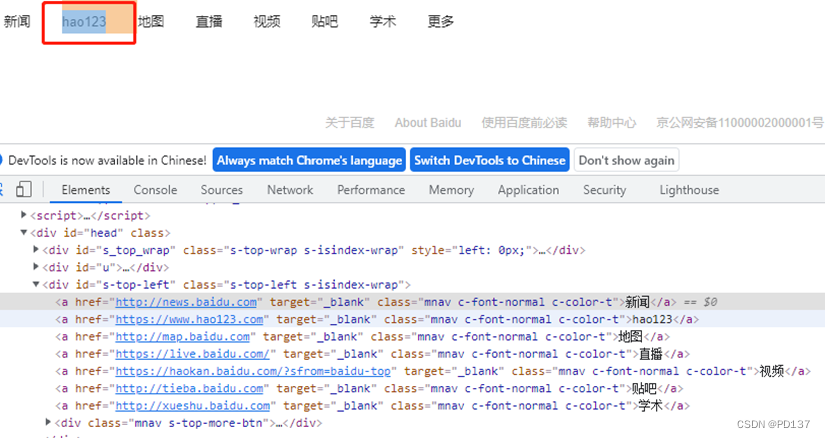Click the http://map.baidu.com href value
Image resolution: width=825 pixels, height=438 pixels.
pos(183,337)
